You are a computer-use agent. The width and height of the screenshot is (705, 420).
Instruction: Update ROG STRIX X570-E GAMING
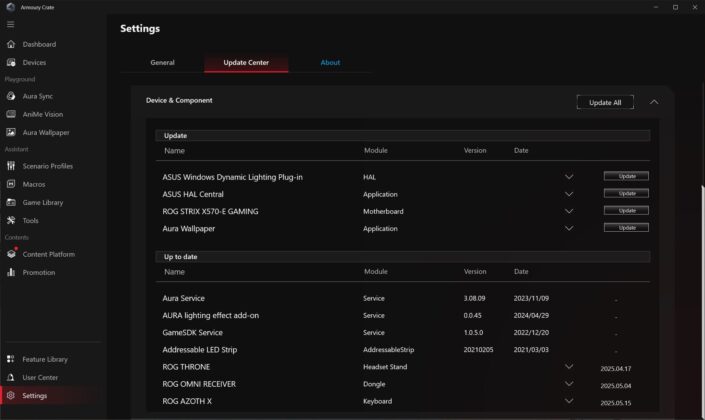[626, 210]
